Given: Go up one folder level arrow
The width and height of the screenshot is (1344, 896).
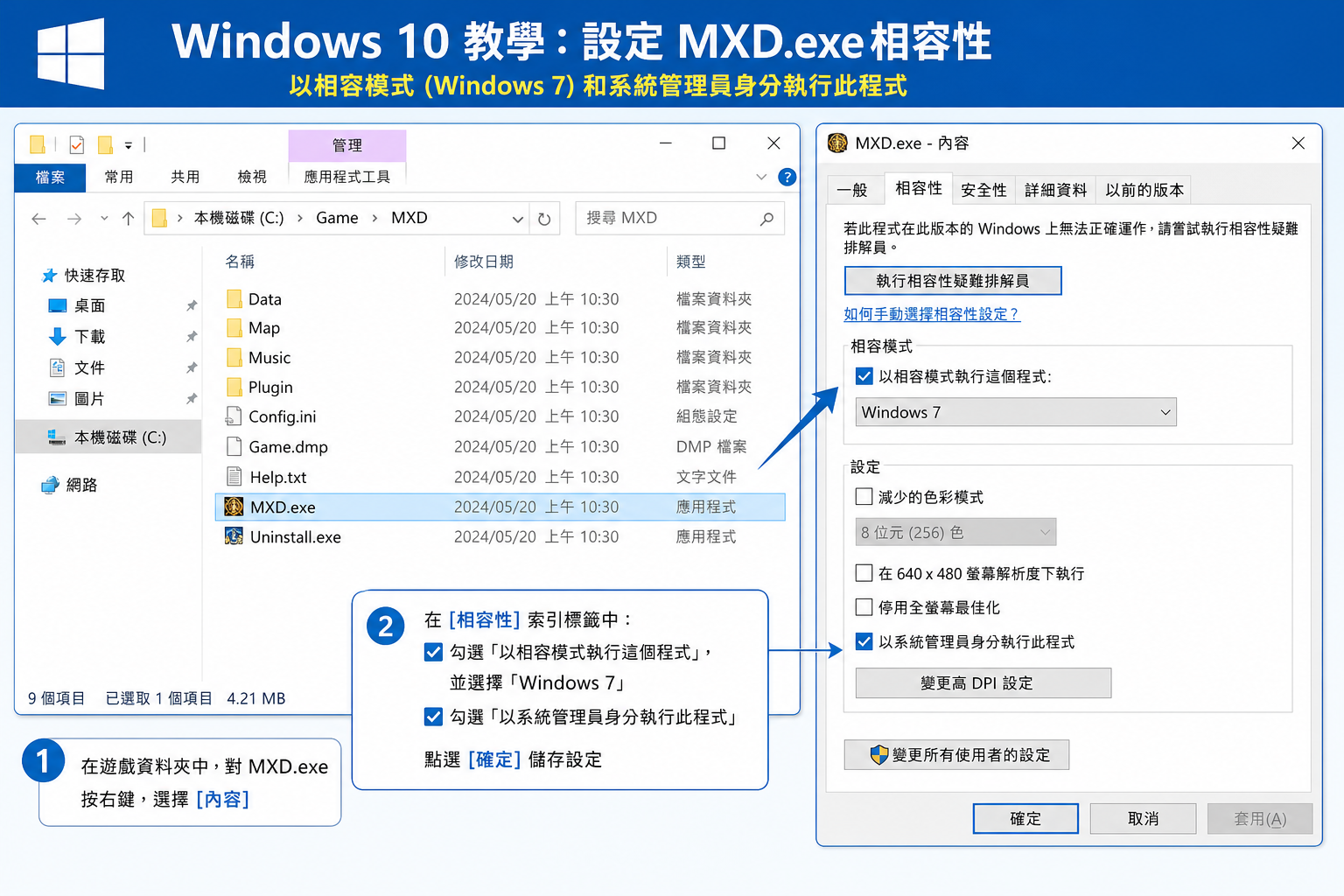Looking at the screenshot, I should (128, 219).
